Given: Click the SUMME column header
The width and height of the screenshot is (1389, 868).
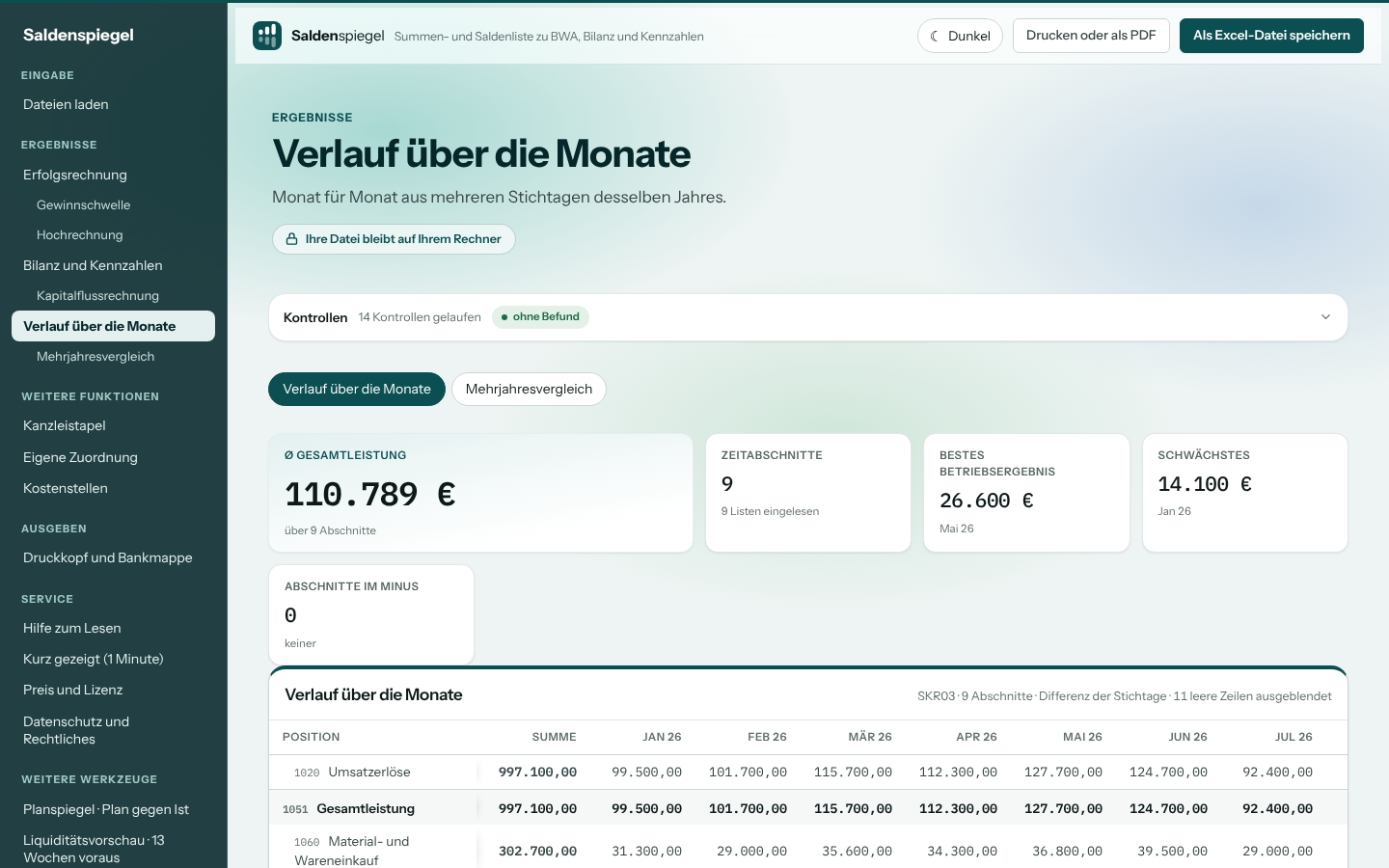Looking at the screenshot, I should click(554, 737).
